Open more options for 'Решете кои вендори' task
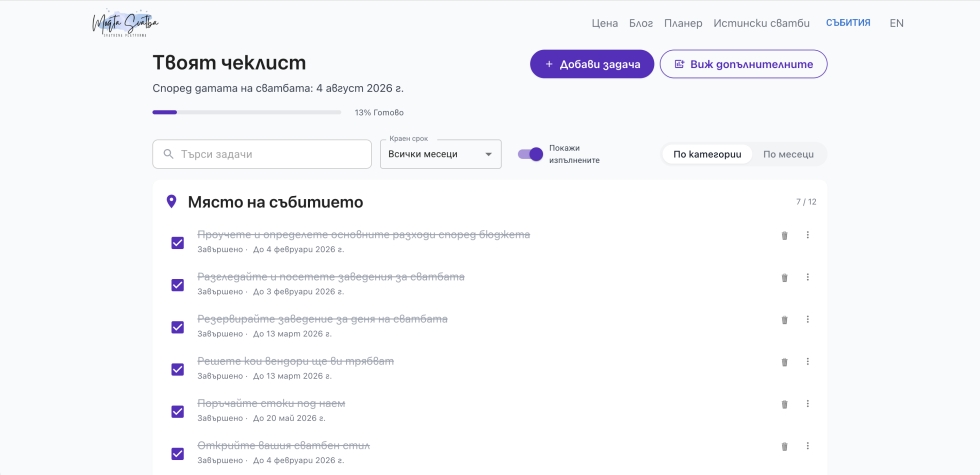The image size is (980, 475). 808,362
